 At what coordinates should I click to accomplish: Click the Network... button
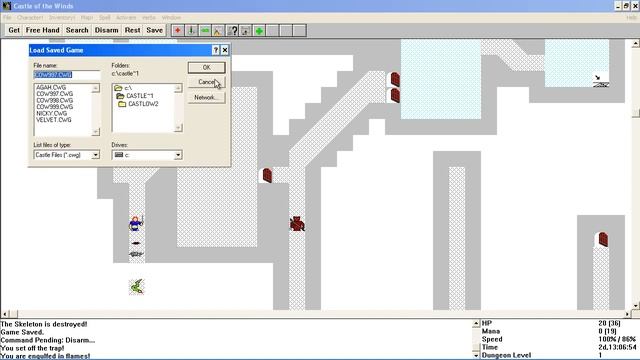207,98
